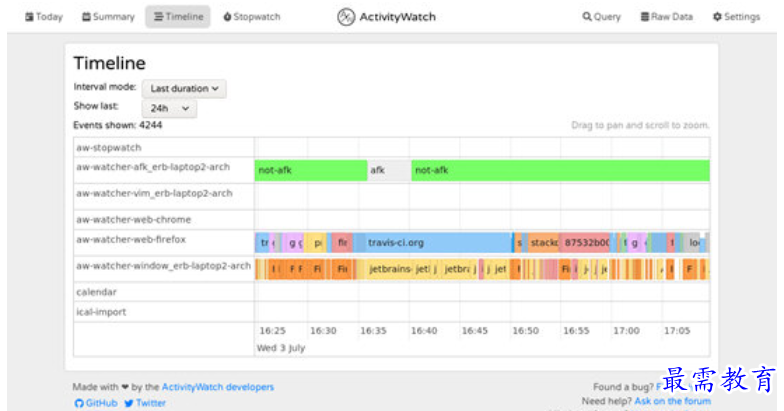Open the Query page
Viewport: 784px width, 411px height.
pos(602,17)
